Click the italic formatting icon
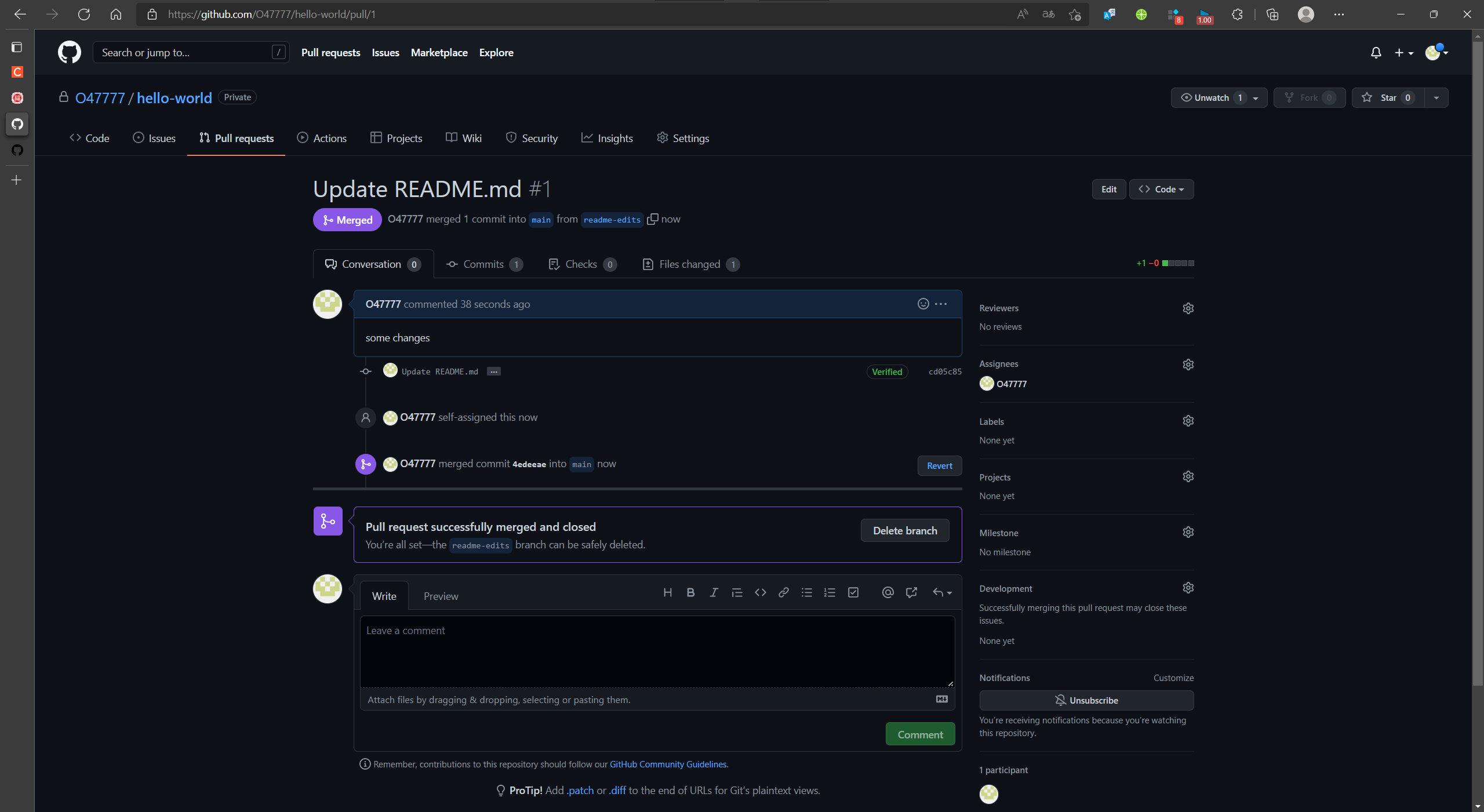 (714, 592)
